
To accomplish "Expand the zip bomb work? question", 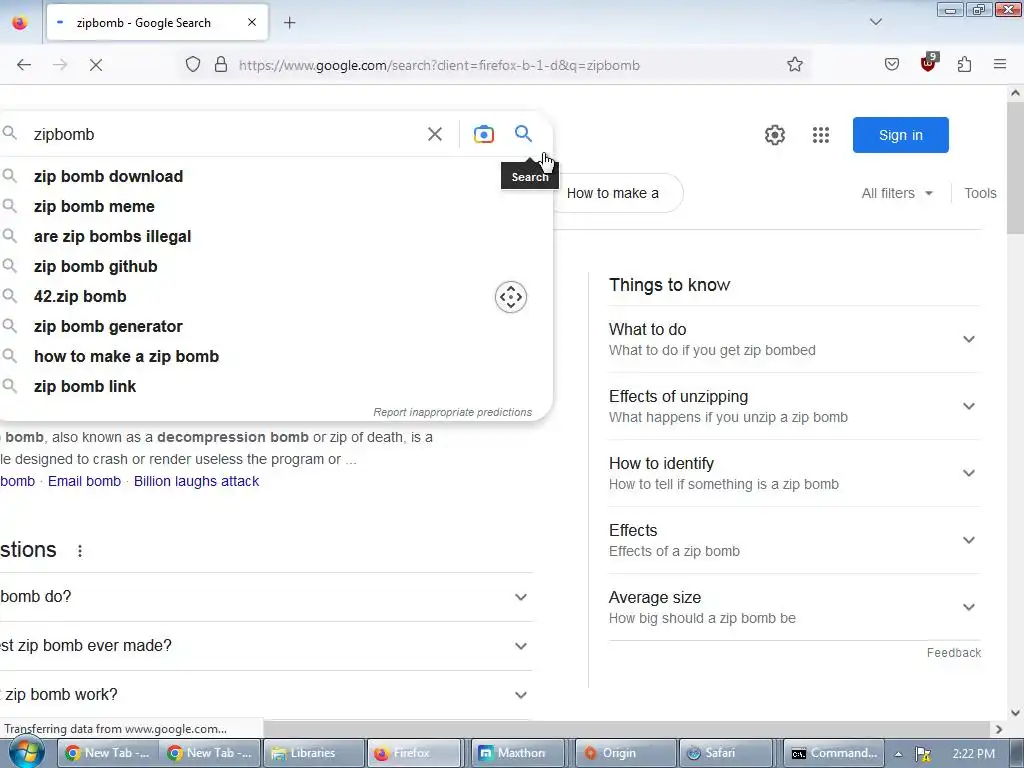I will (266, 695).
